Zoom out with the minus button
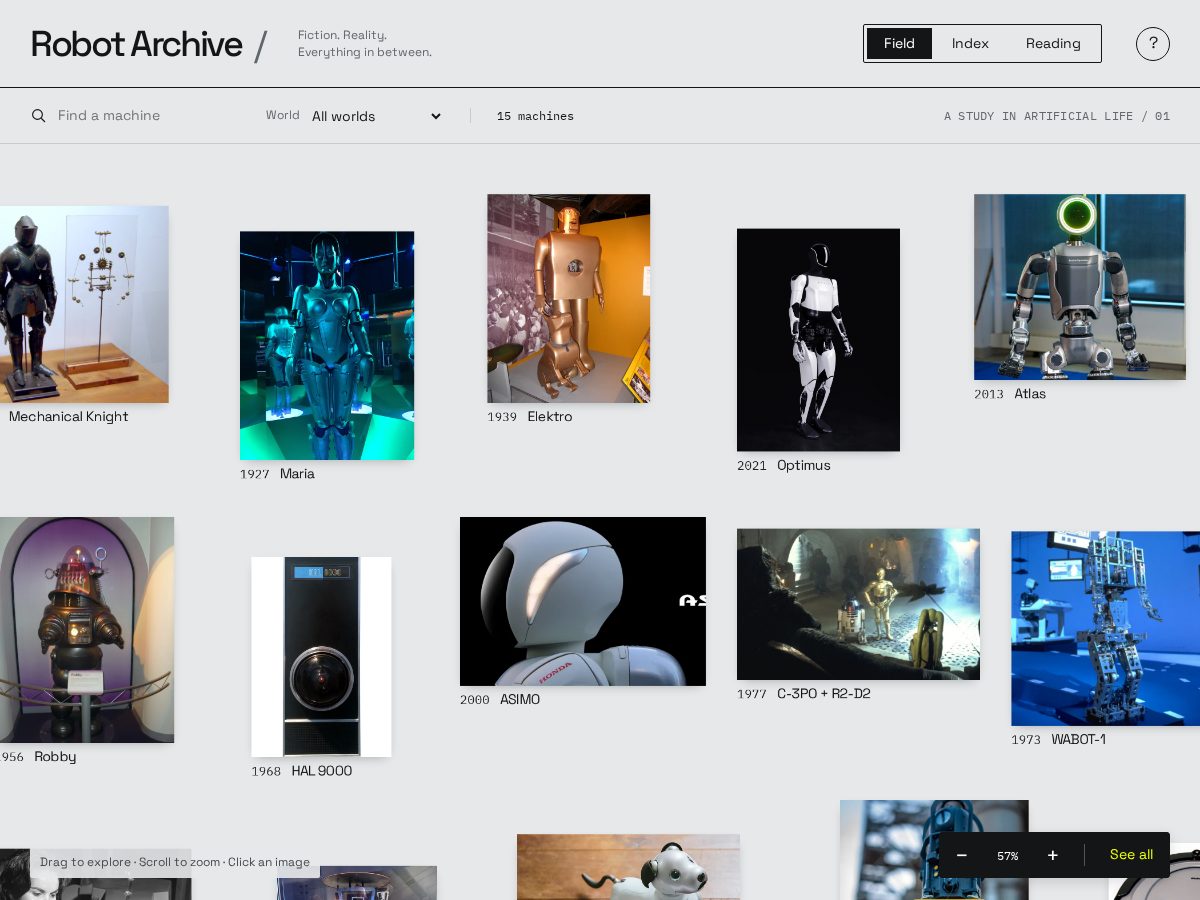Image resolution: width=1200 pixels, height=900 pixels. (962, 855)
